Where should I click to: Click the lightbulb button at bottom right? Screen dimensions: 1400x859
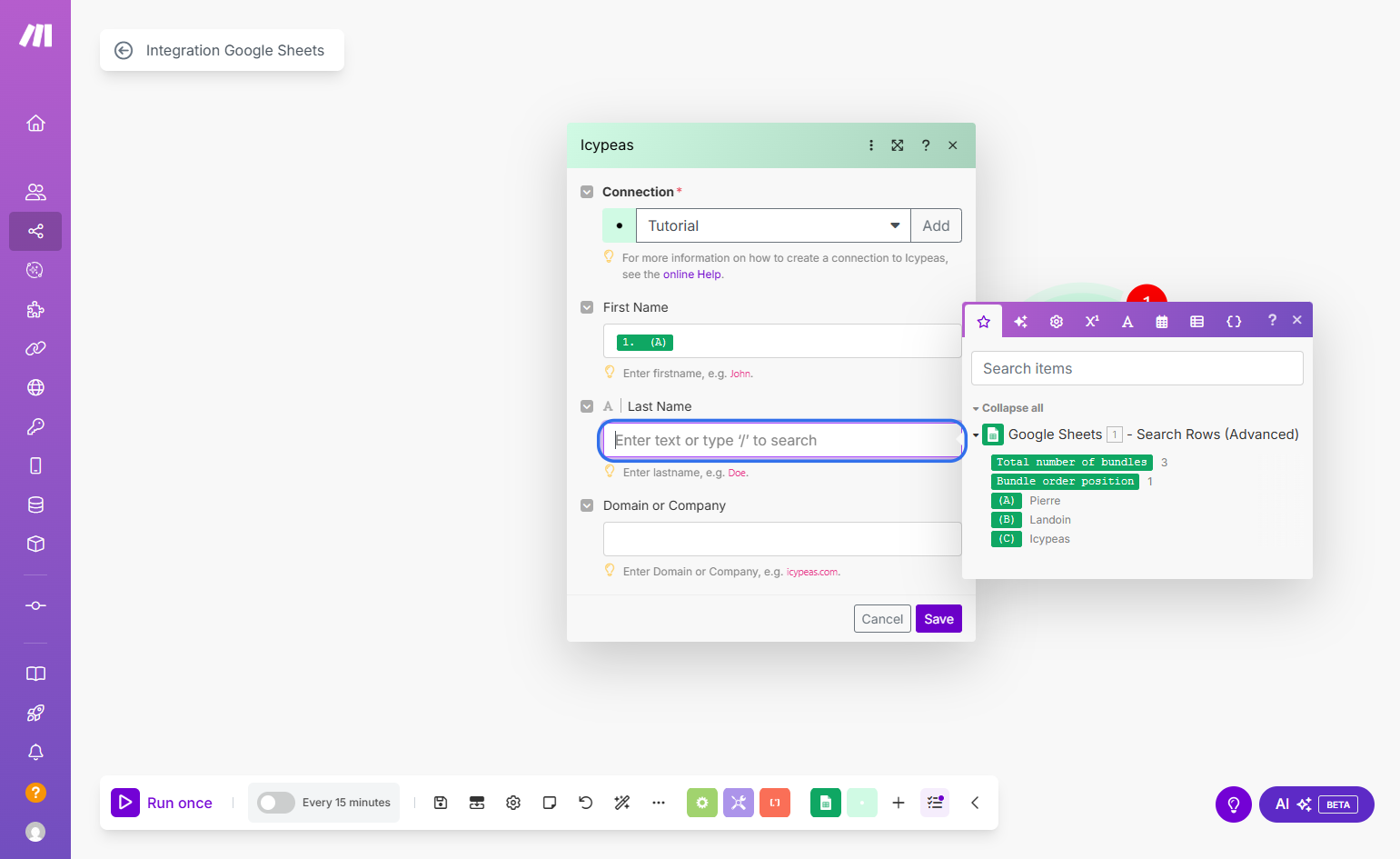pos(1234,804)
